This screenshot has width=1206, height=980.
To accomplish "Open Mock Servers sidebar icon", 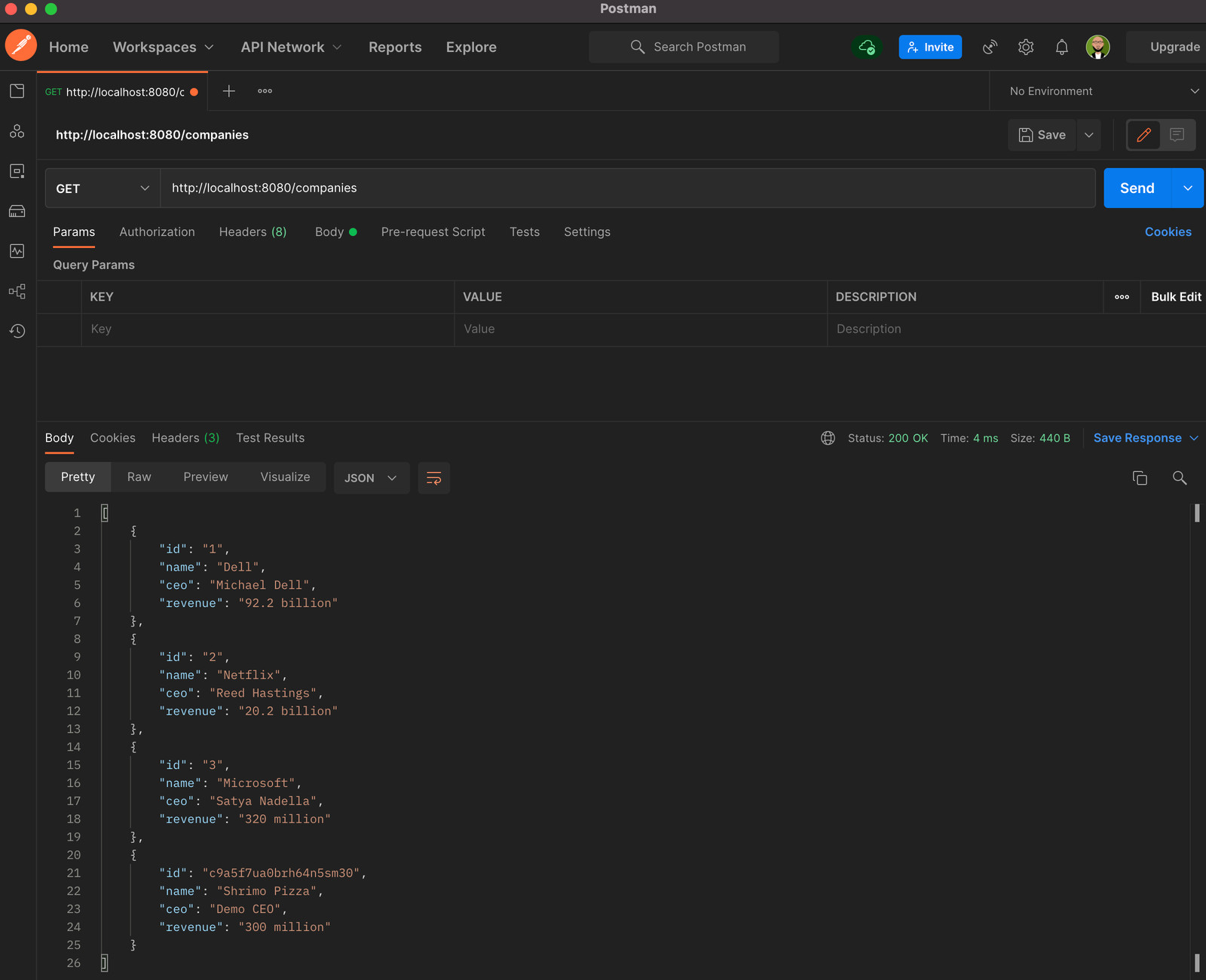I will pyautogui.click(x=17, y=211).
